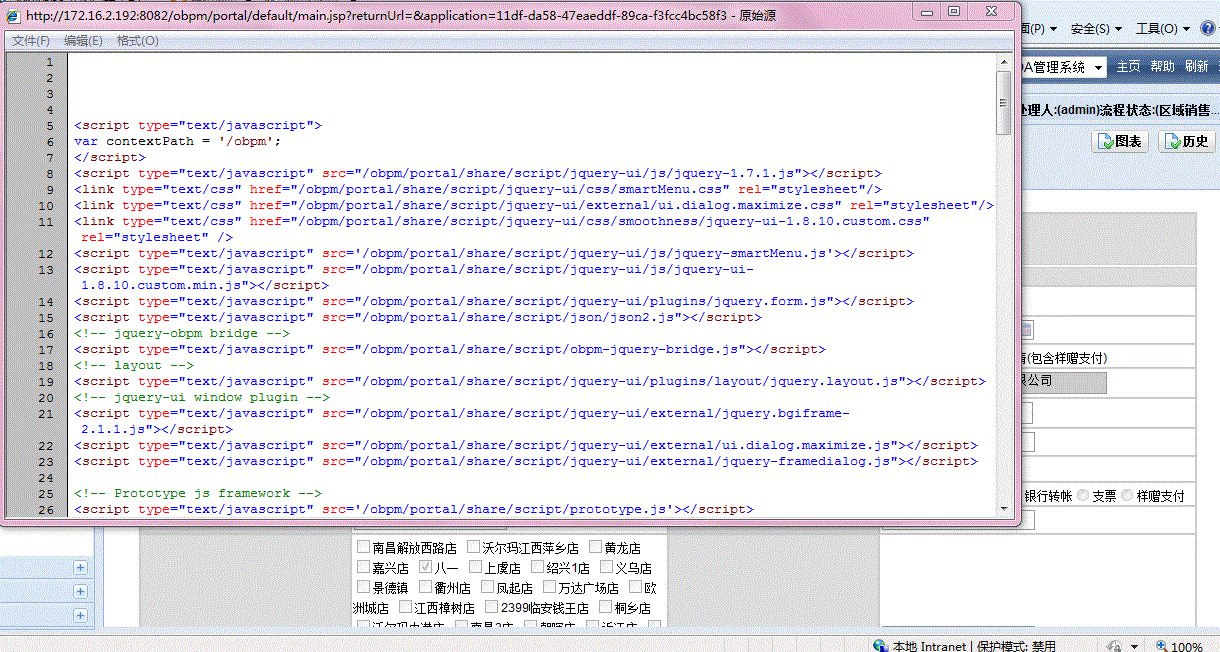Check the 绍兴1店 checkbox
1220x652 pixels.
click(538, 567)
